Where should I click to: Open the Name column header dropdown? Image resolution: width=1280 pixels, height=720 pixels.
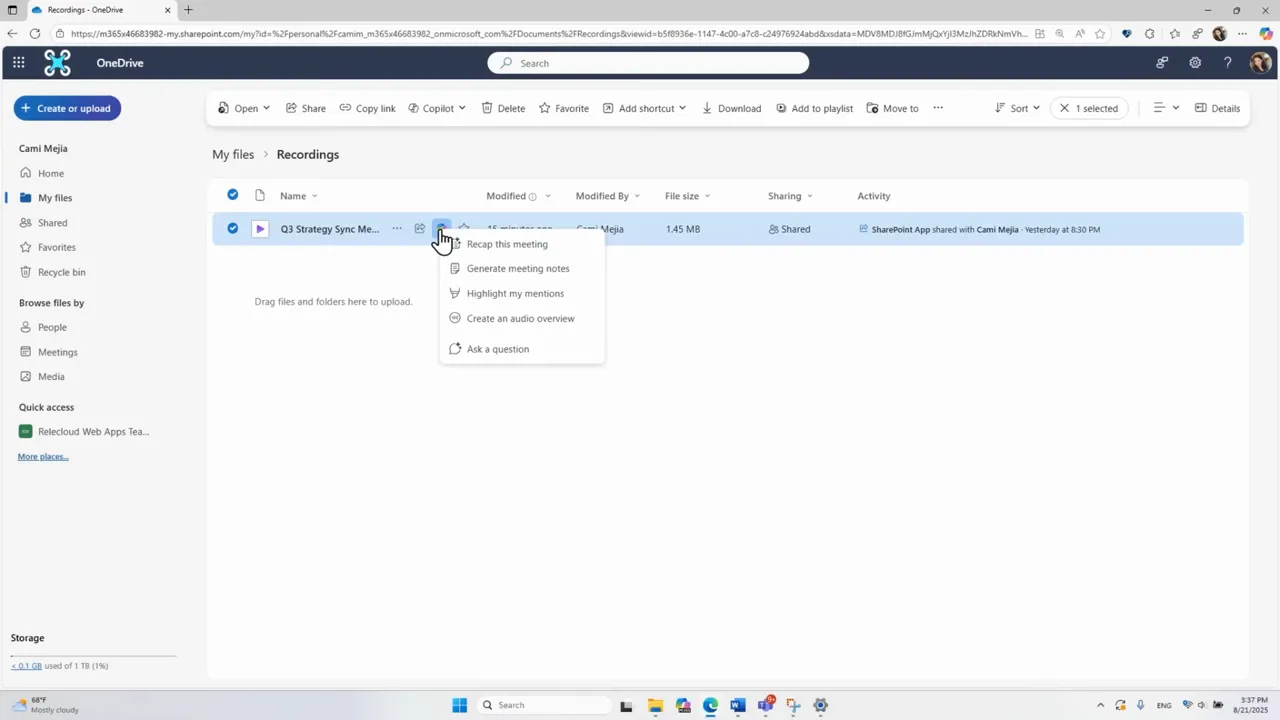[x=298, y=196]
